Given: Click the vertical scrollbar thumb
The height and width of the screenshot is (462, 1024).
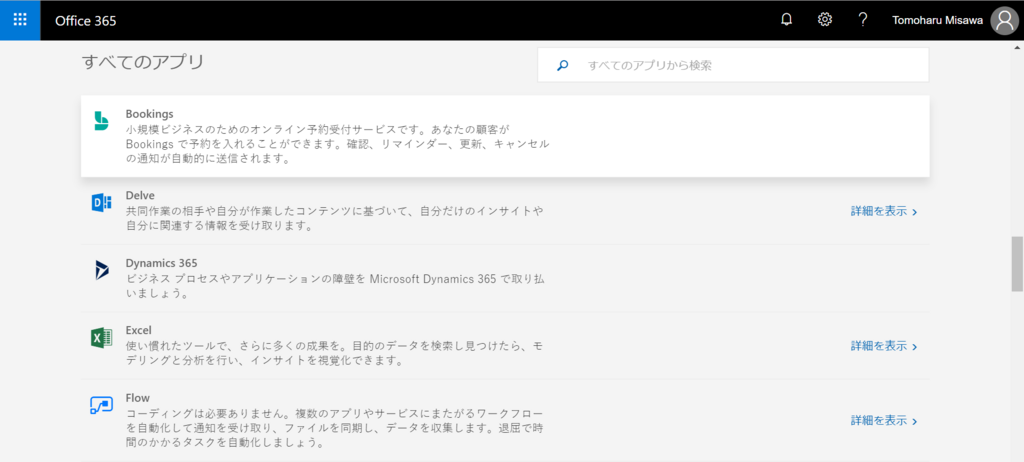Looking at the screenshot, I should [1017, 264].
